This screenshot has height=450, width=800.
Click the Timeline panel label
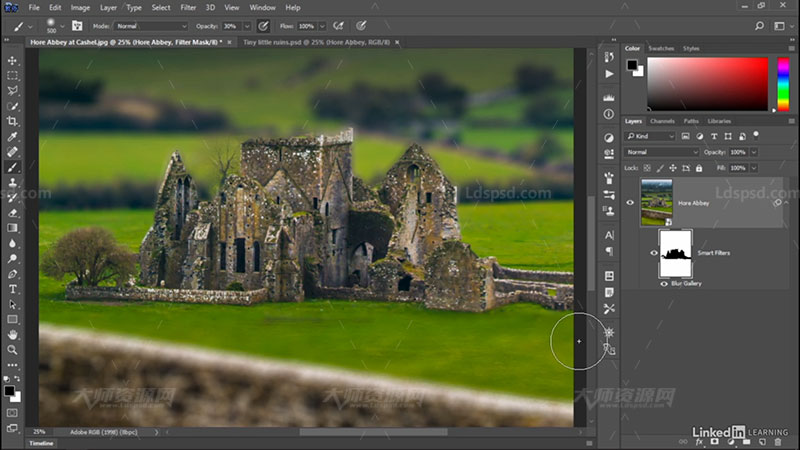41,443
